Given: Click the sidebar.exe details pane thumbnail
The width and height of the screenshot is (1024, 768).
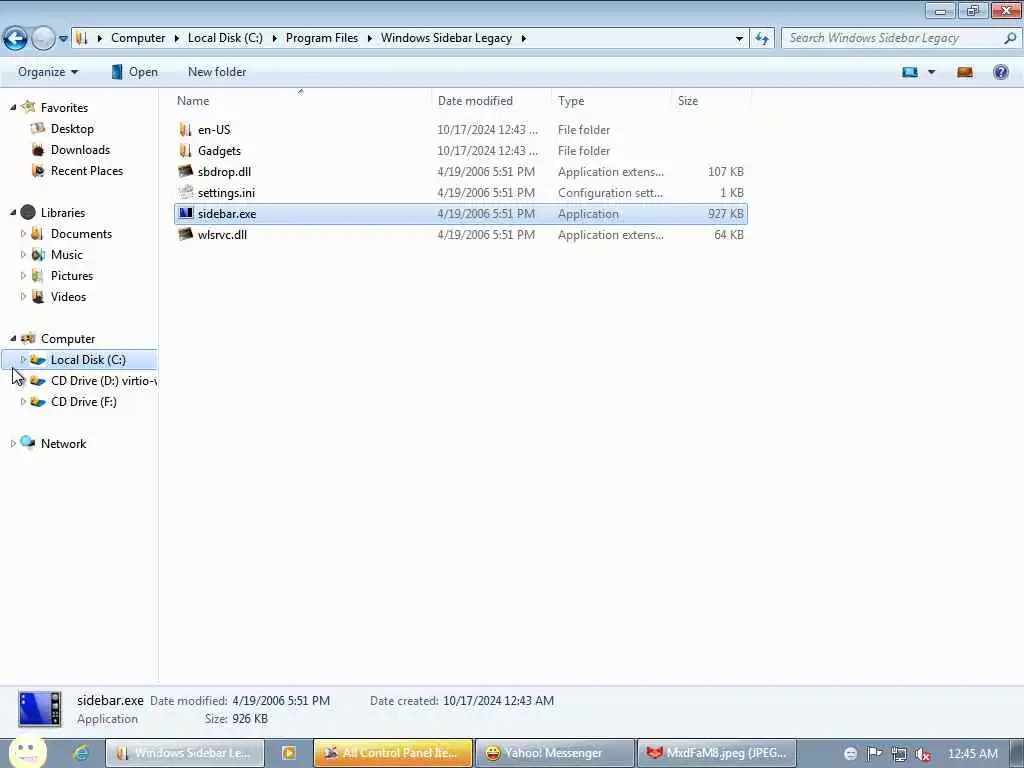Looking at the screenshot, I should 40,709.
